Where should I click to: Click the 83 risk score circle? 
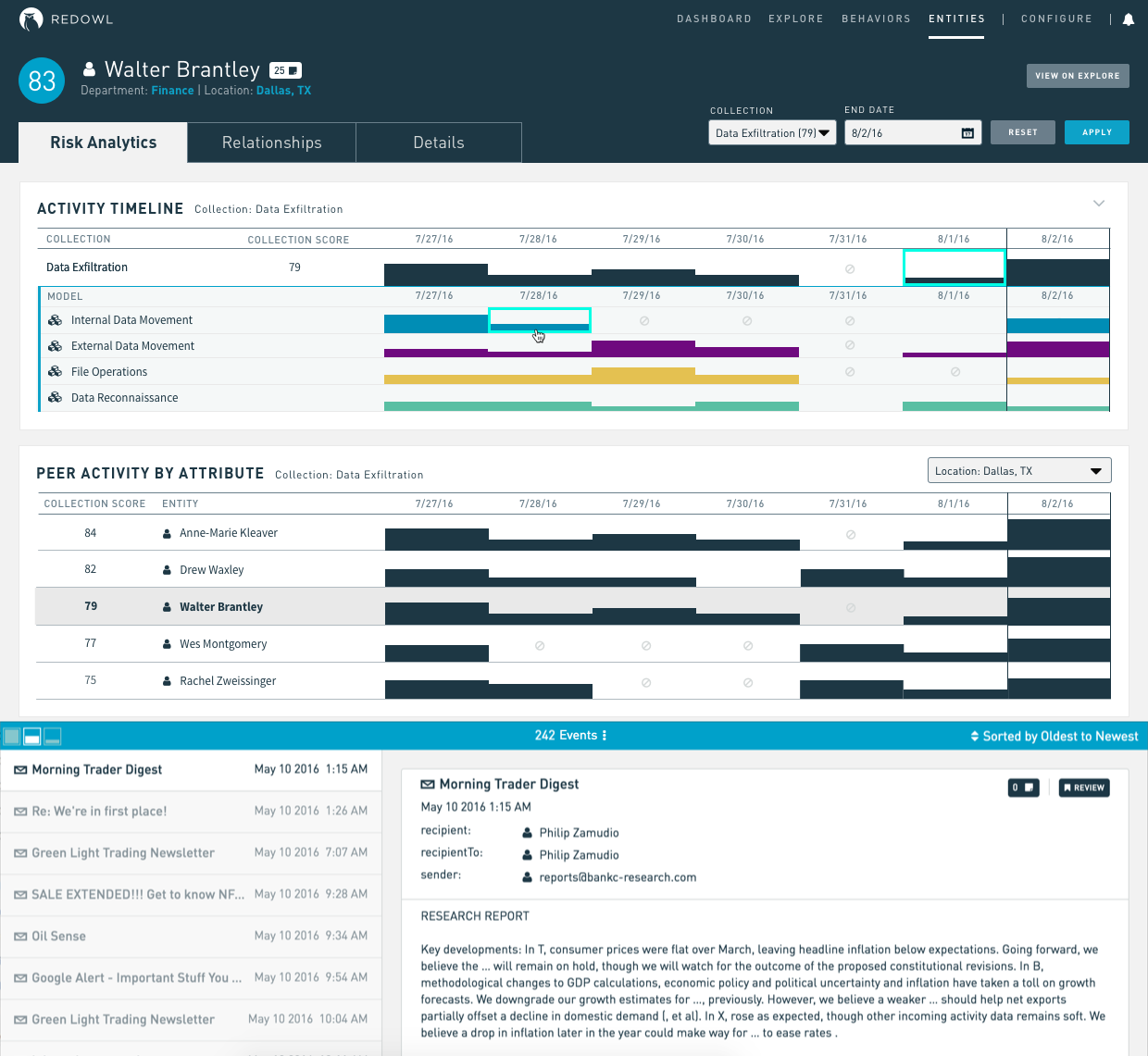pos(42,81)
